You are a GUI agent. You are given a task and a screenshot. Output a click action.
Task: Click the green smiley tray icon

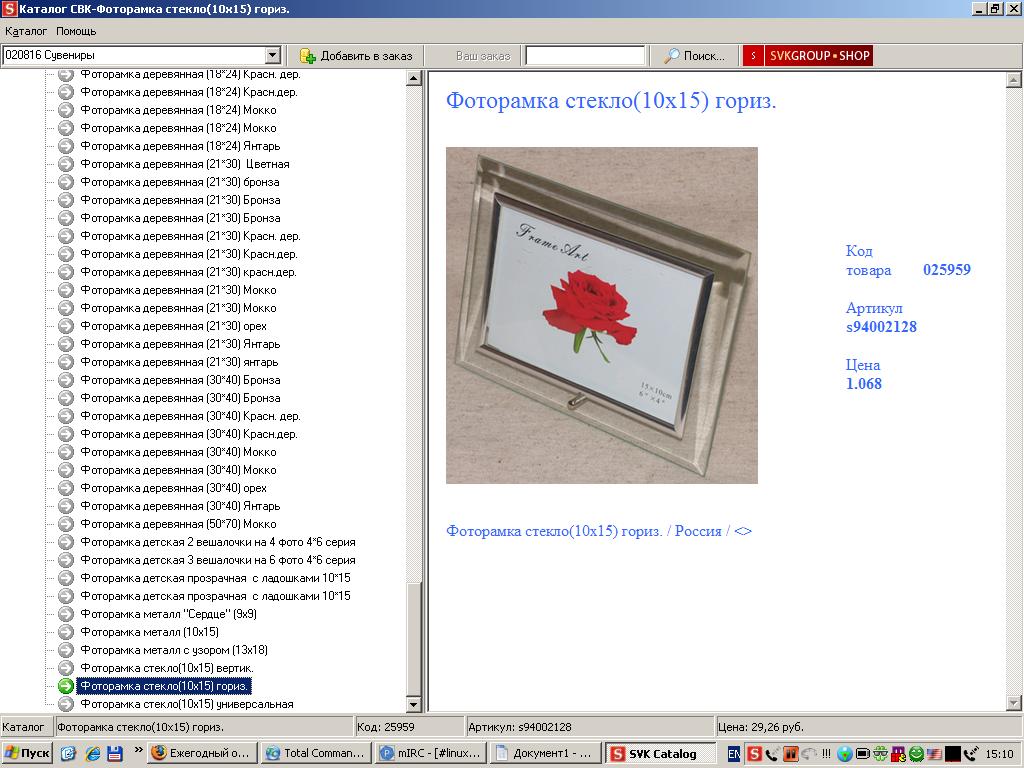(916, 754)
